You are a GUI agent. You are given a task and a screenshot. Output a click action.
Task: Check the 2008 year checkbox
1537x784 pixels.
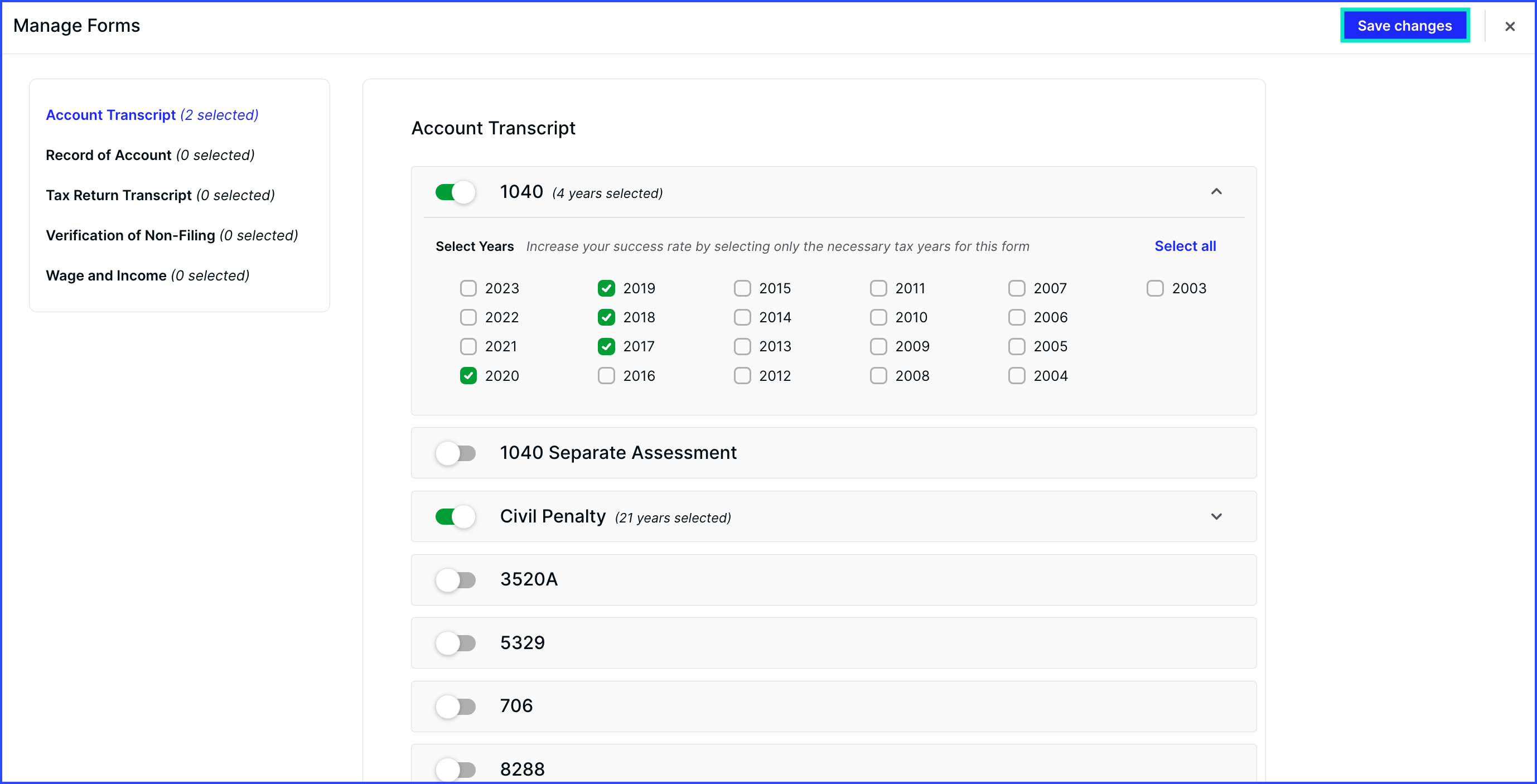click(x=878, y=375)
